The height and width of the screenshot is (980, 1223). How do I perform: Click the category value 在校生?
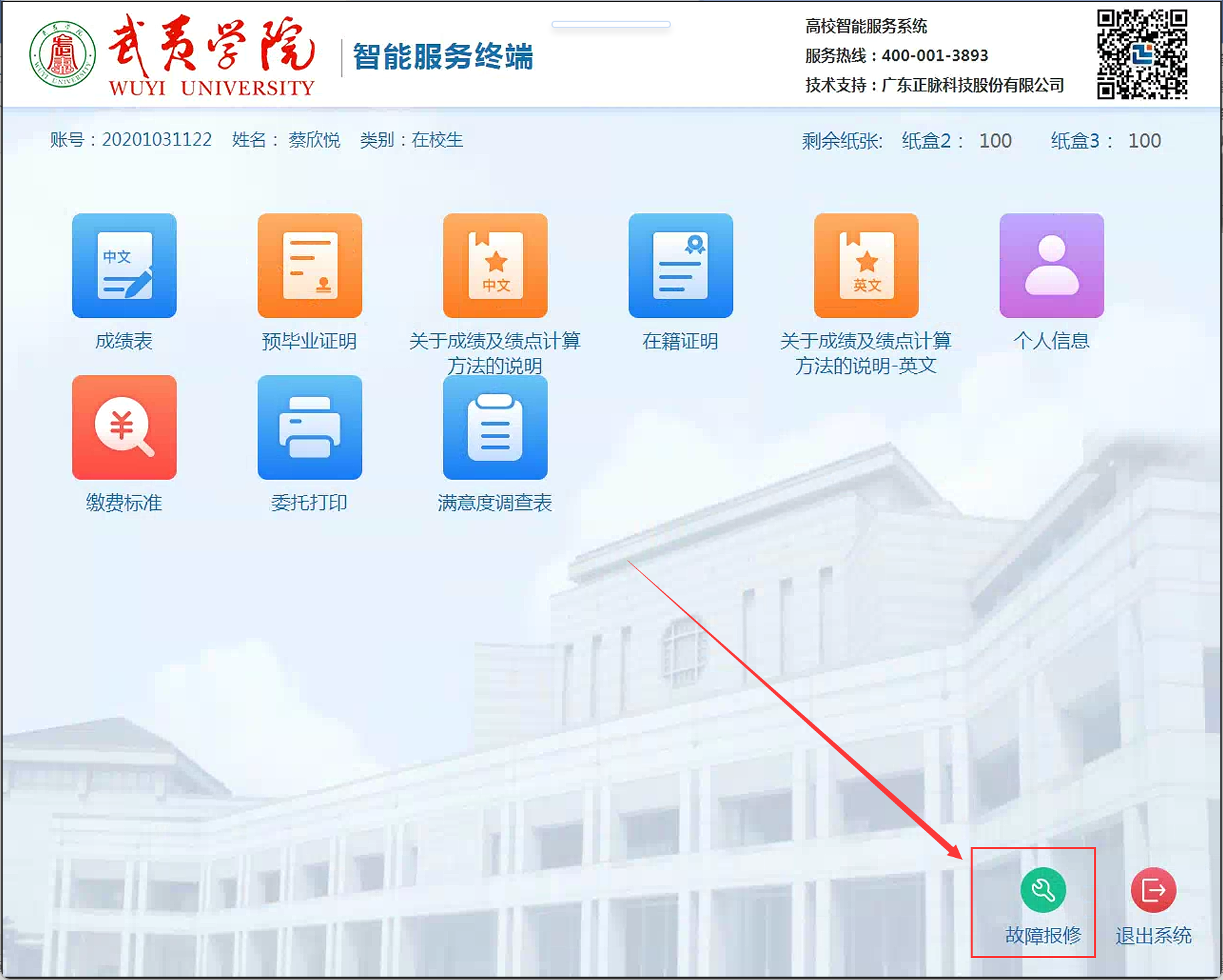click(437, 140)
